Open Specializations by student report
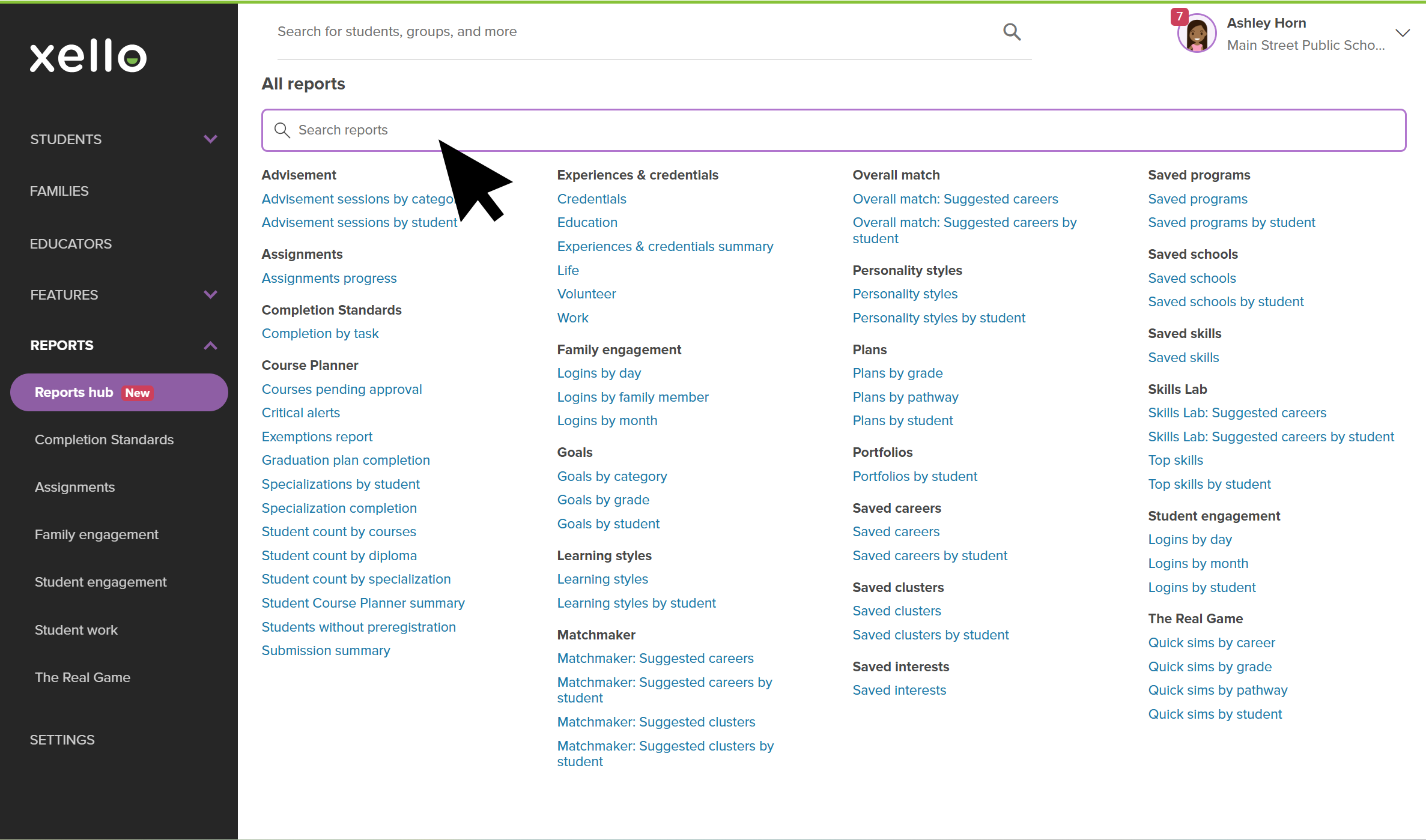Viewport: 1426px width, 840px height. (341, 484)
